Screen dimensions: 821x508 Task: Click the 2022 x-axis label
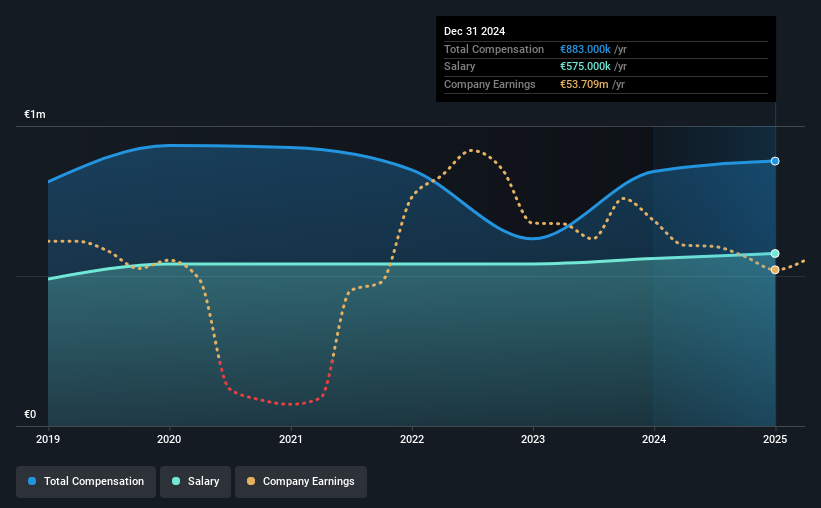pyautogui.click(x=412, y=439)
